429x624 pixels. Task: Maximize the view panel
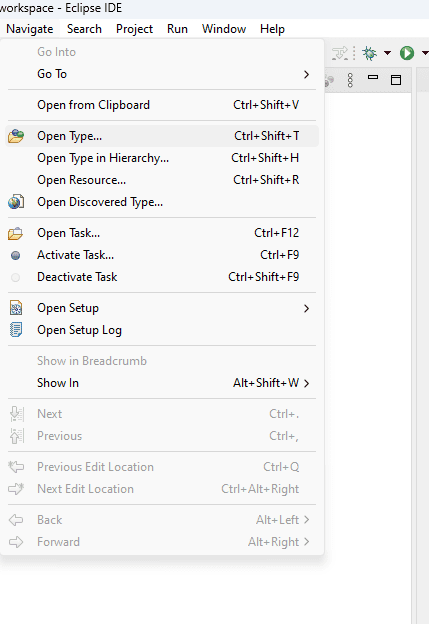pos(396,80)
